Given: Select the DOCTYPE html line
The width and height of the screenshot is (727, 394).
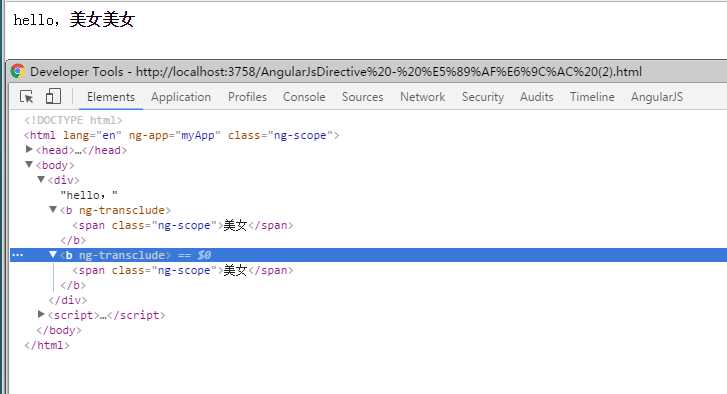Looking at the screenshot, I should pos(73,121).
